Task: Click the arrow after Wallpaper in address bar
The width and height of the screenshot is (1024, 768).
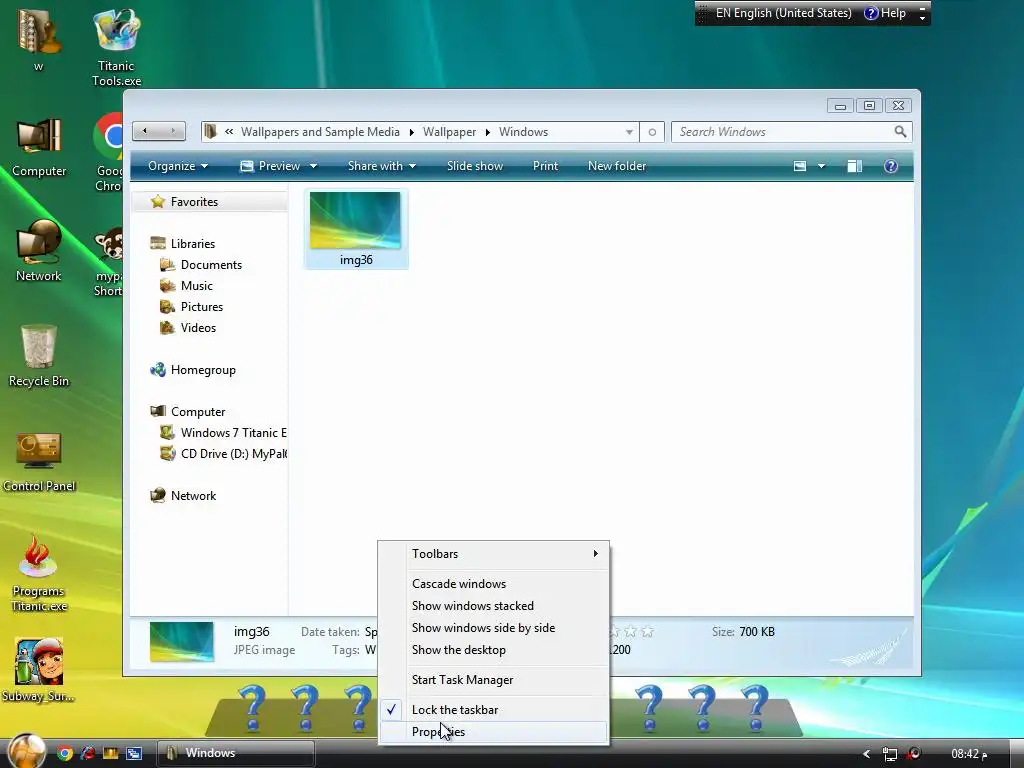Action: click(487, 132)
